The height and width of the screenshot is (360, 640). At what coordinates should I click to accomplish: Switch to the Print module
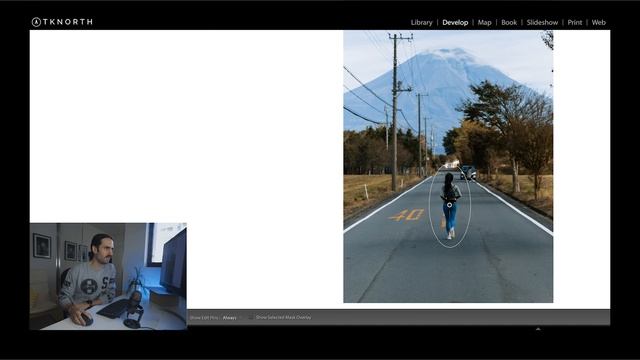click(x=575, y=22)
